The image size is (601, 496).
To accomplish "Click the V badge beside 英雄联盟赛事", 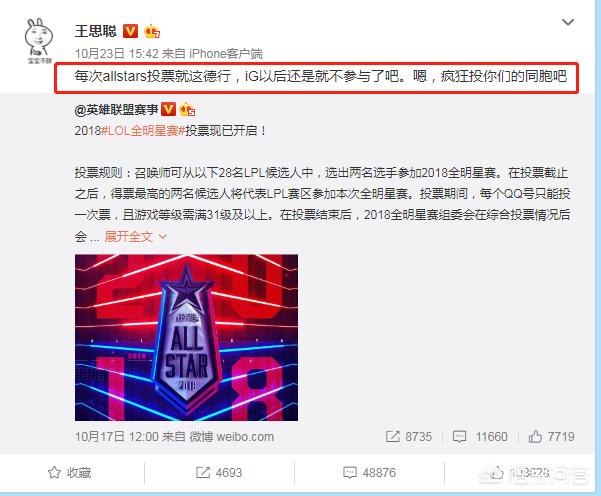I will (168, 110).
